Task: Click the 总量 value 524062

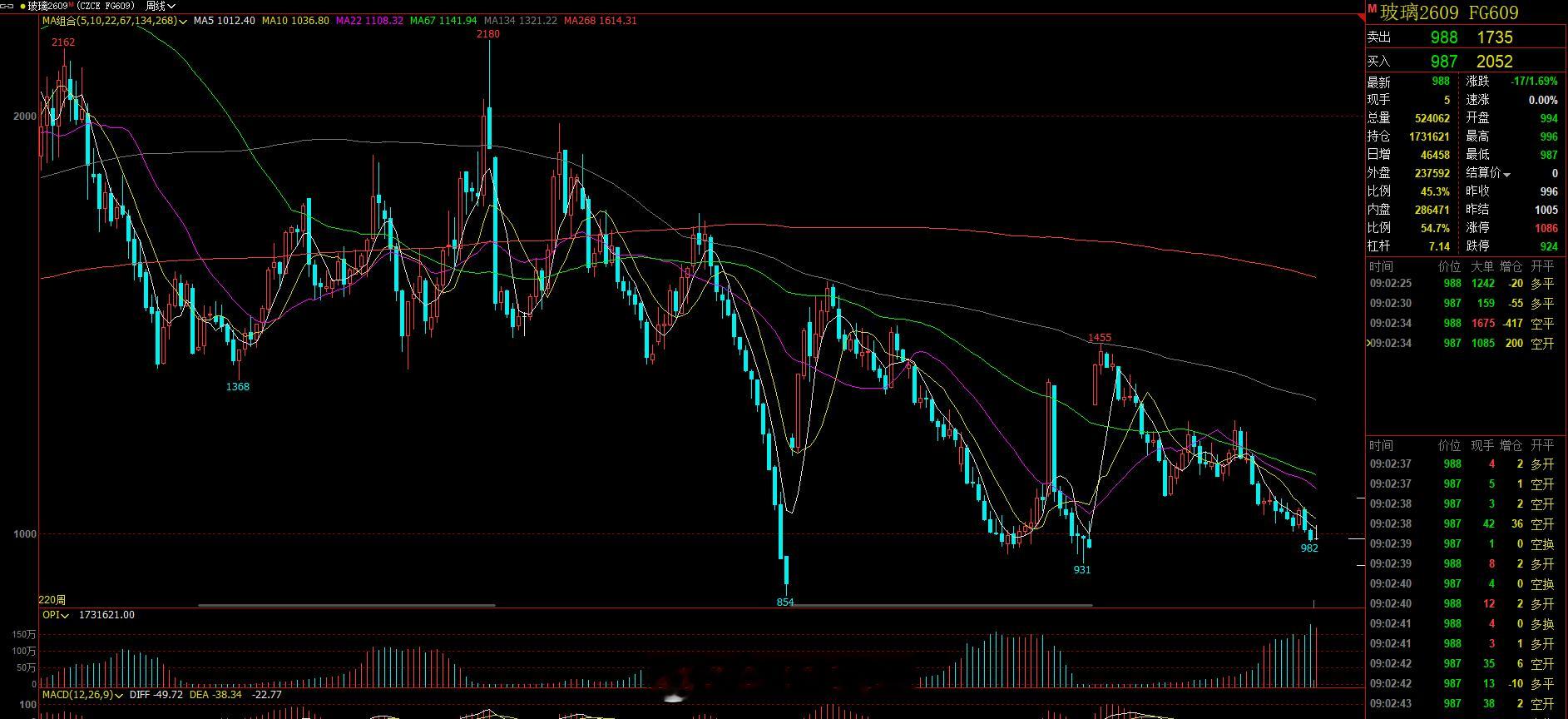Action: (x=1432, y=118)
